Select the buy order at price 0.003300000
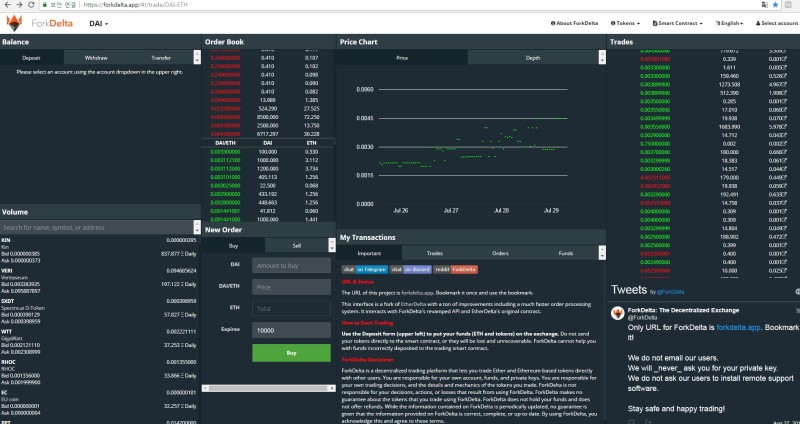This screenshot has height=424, width=800. click(x=269, y=152)
